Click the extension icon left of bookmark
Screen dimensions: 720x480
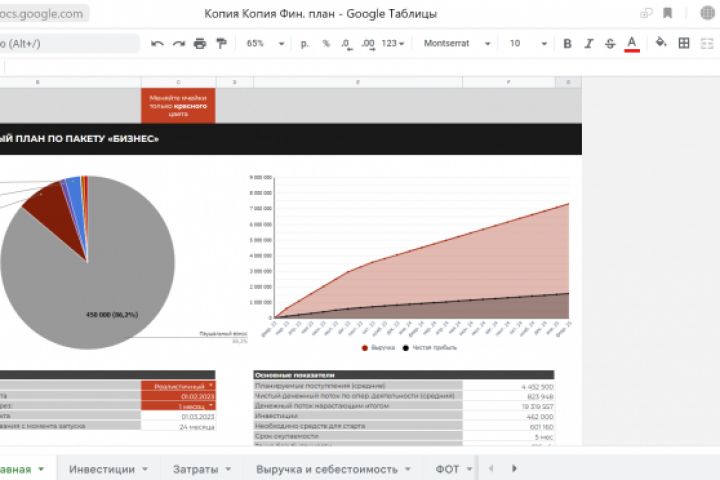(x=646, y=13)
